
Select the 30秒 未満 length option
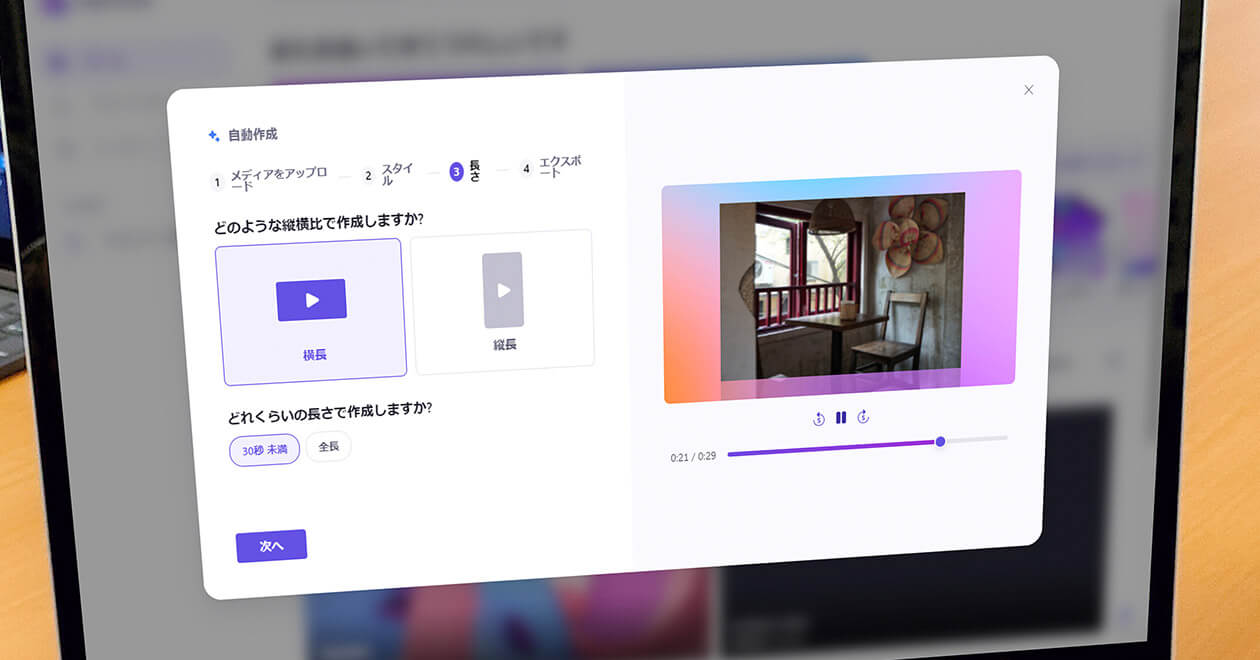[x=264, y=450]
